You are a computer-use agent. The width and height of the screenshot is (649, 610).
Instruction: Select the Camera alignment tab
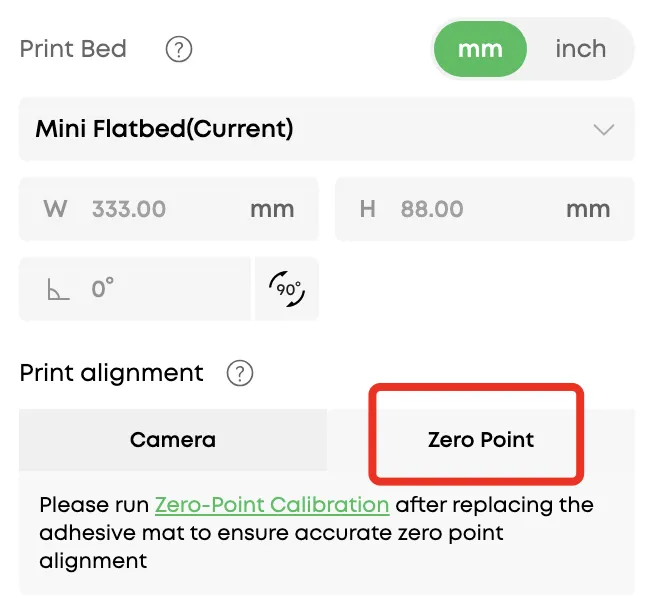[173, 440]
